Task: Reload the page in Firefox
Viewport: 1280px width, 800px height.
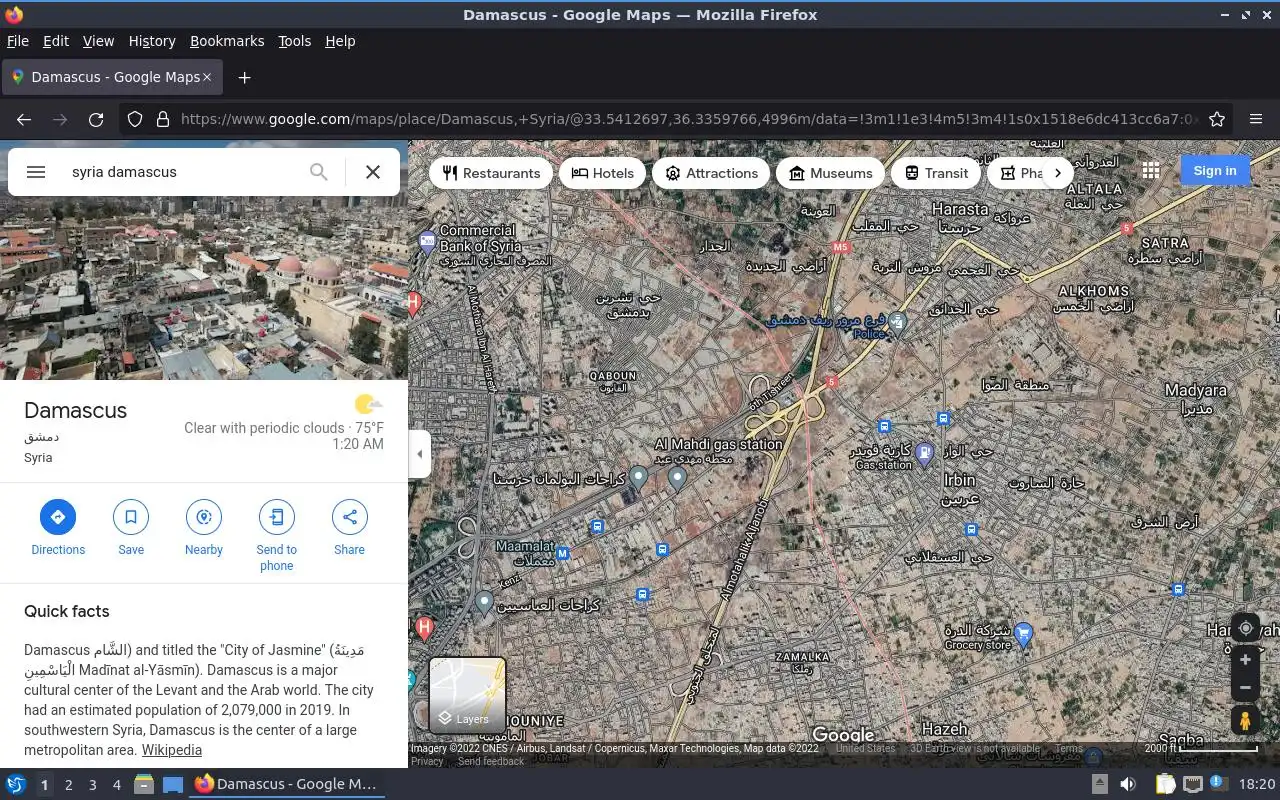Action: [96, 119]
